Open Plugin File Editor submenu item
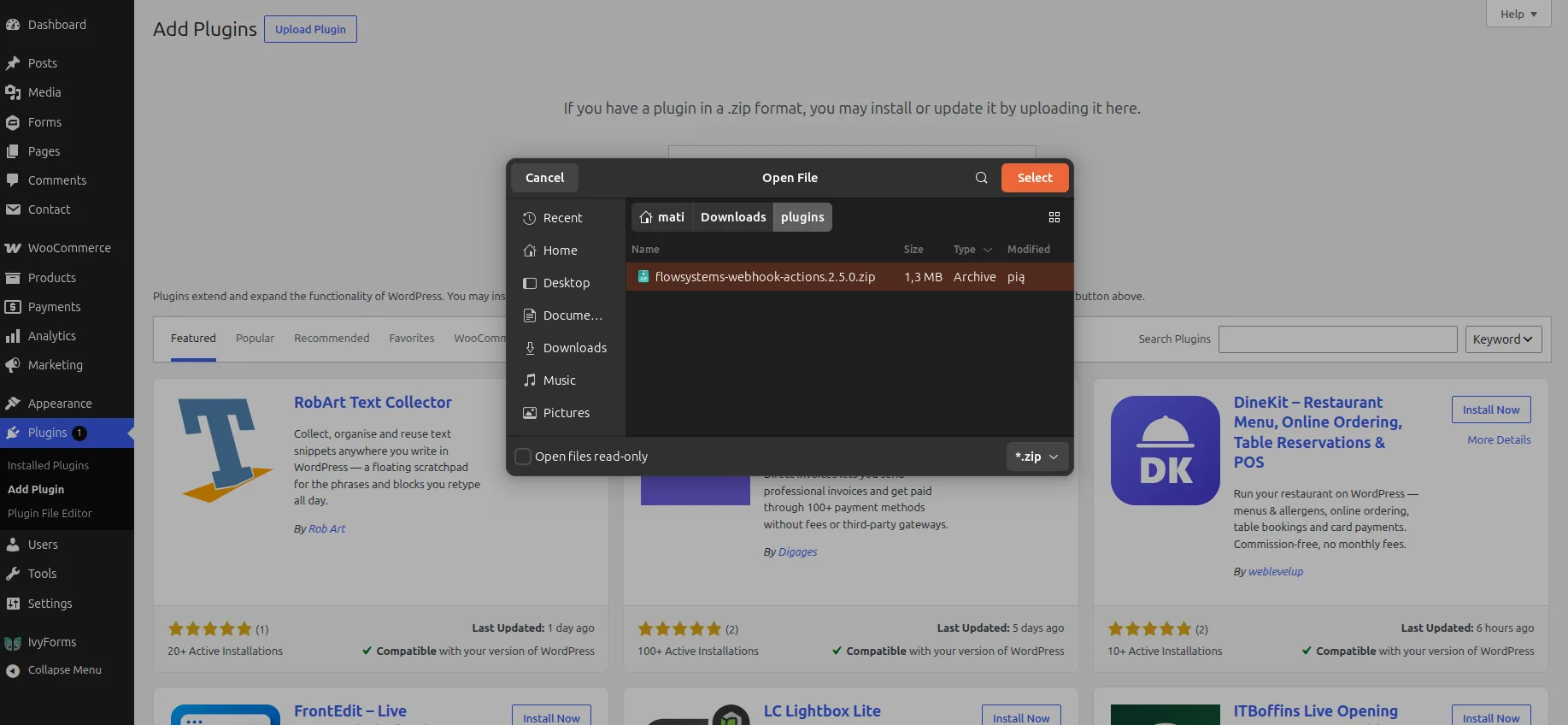1568x725 pixels. pos(50,514)
